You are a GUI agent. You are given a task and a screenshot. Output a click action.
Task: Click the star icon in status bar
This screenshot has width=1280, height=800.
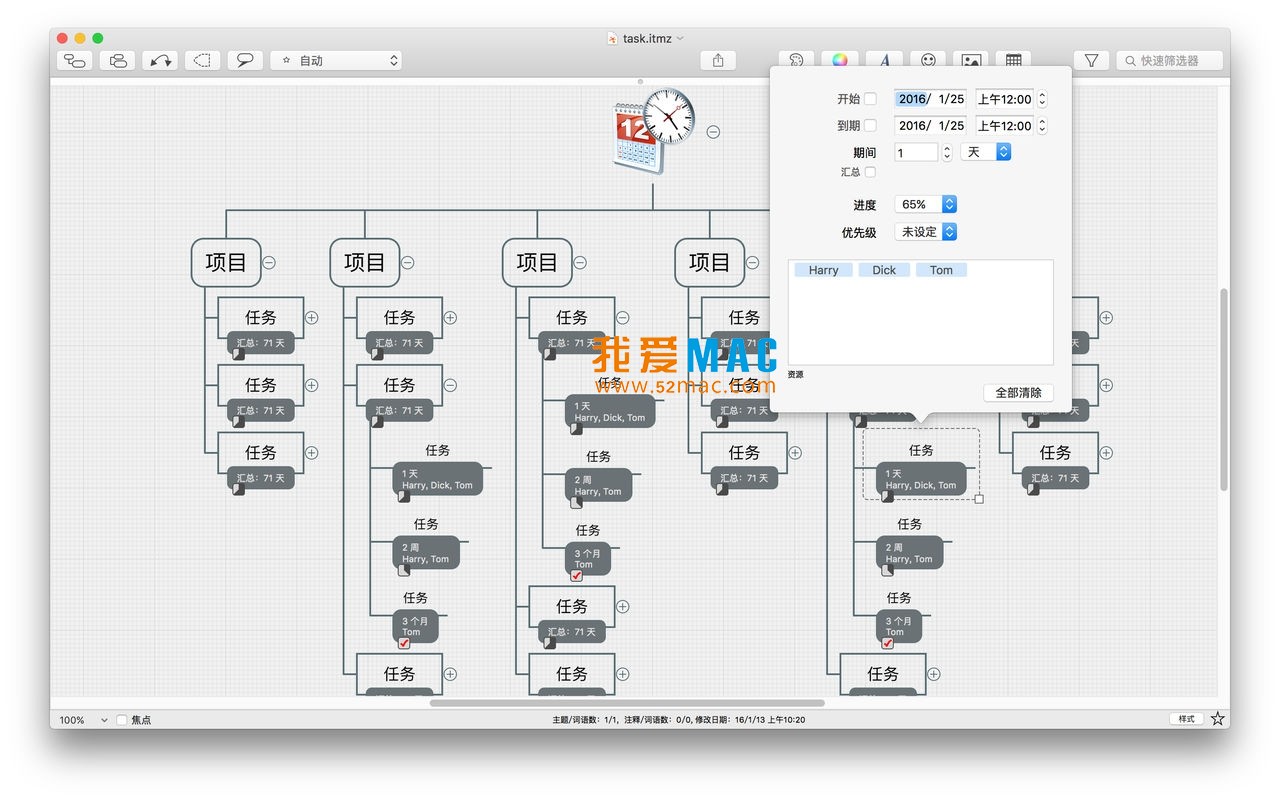point(1217,719)
